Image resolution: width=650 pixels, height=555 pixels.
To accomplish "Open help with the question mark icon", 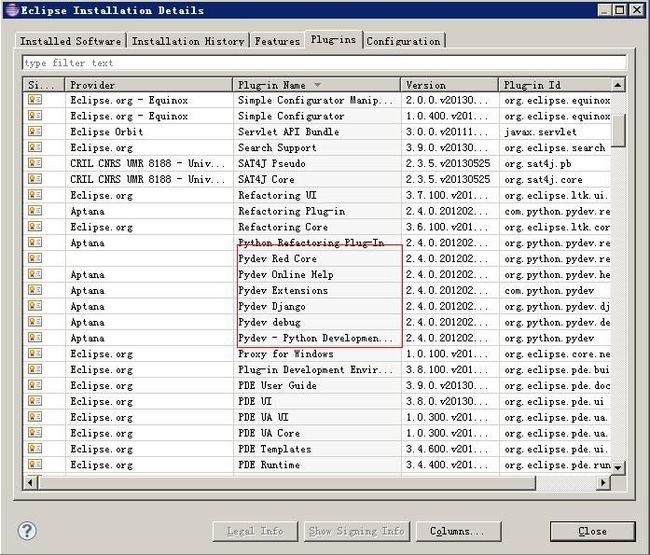I will tap(27, 531).
